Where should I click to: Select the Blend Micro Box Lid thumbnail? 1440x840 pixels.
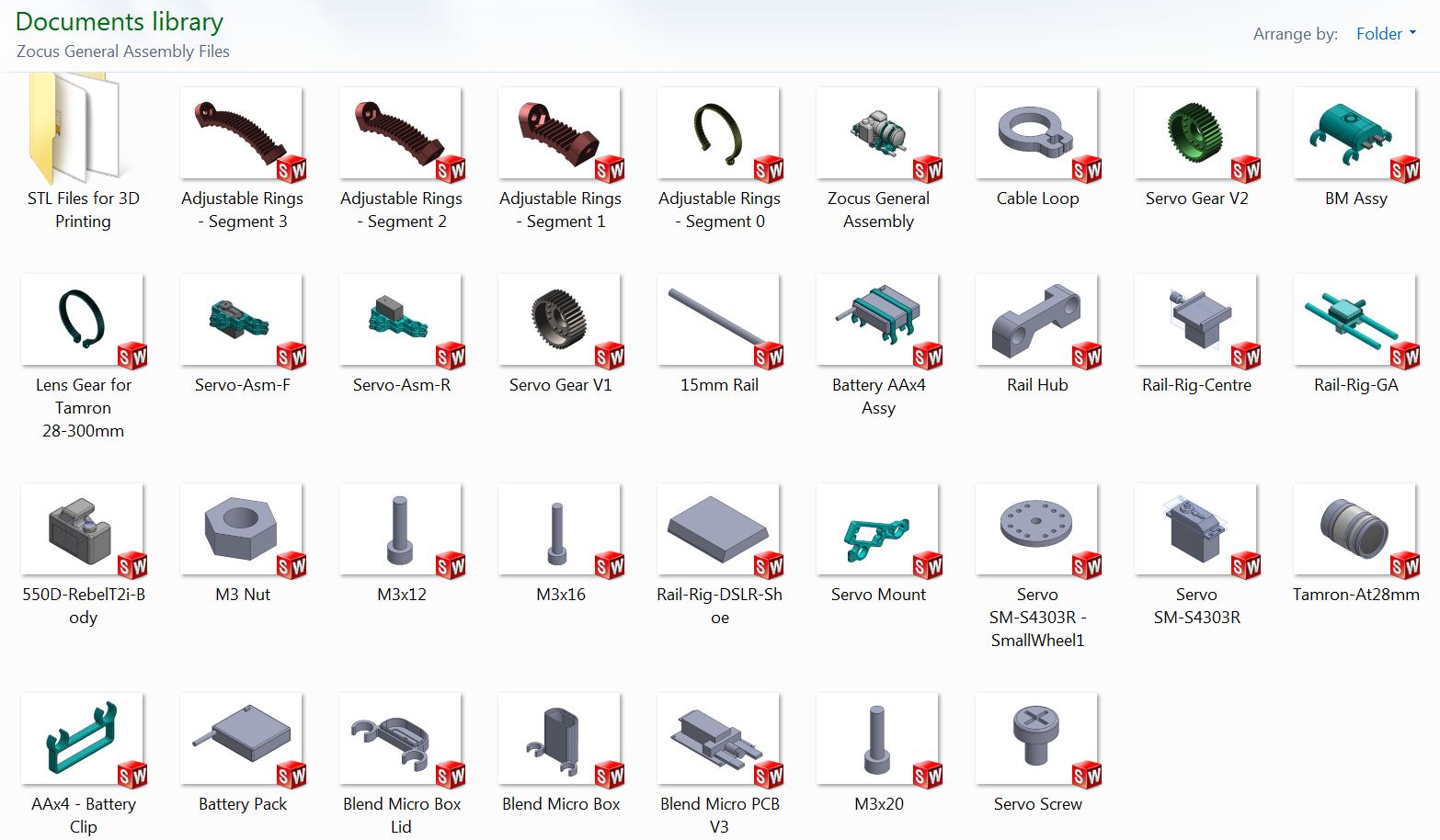(400, 740)
